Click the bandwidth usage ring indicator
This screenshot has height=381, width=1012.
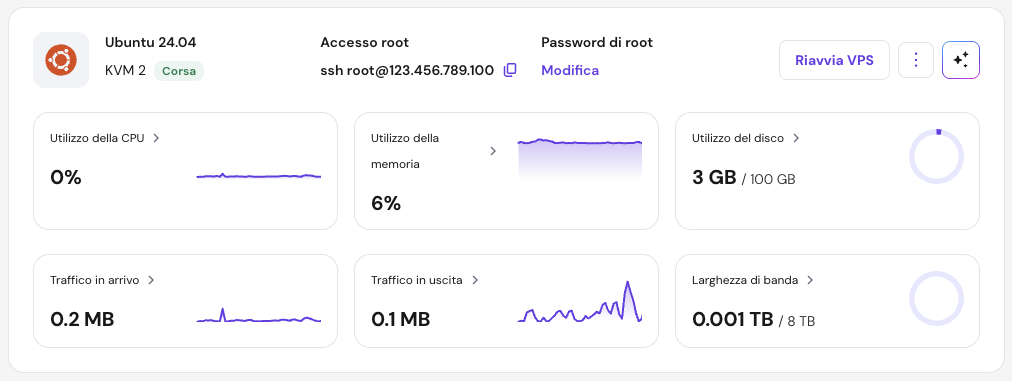[936, 299]
